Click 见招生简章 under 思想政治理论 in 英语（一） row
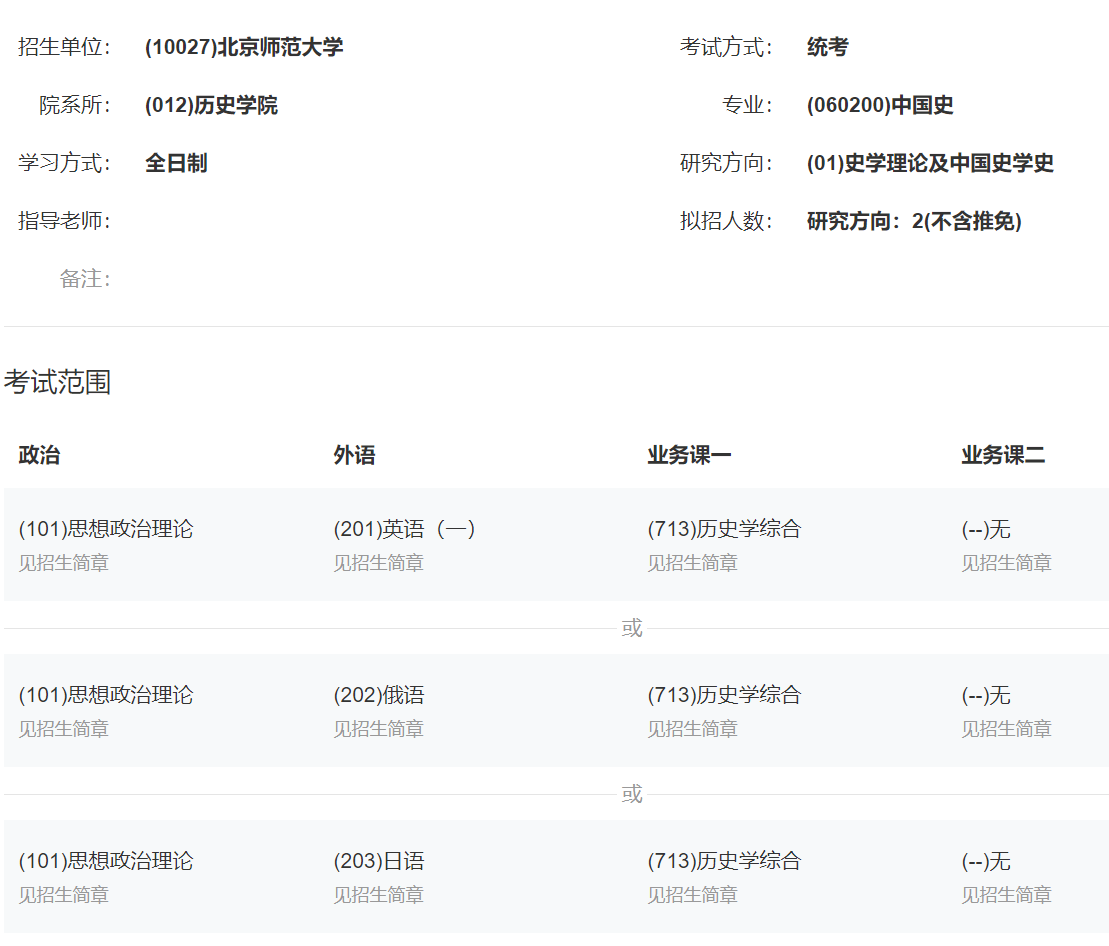 (x=64, y=563)
